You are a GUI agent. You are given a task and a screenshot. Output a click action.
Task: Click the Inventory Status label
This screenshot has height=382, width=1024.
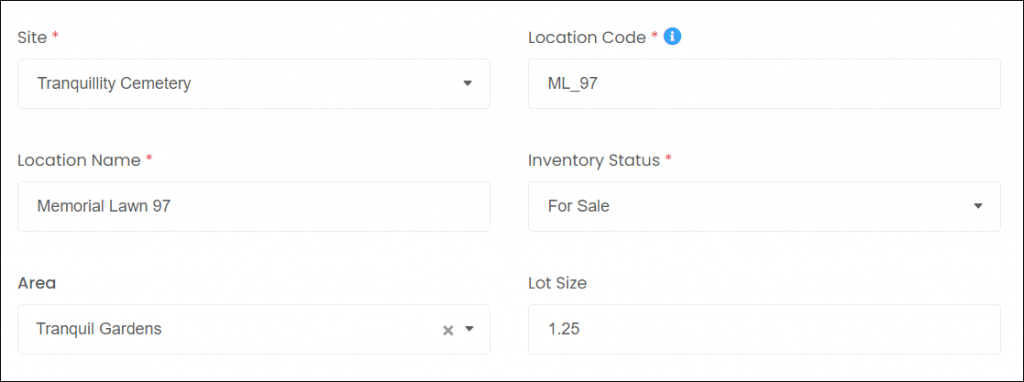tap(594, 161)
